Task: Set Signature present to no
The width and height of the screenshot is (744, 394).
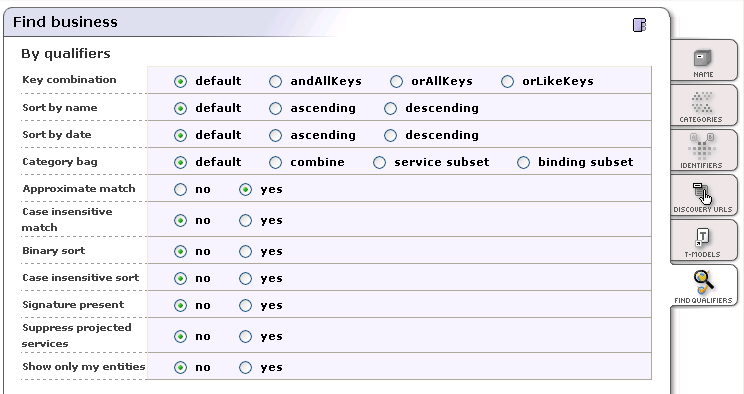Action: click(180, 306)
